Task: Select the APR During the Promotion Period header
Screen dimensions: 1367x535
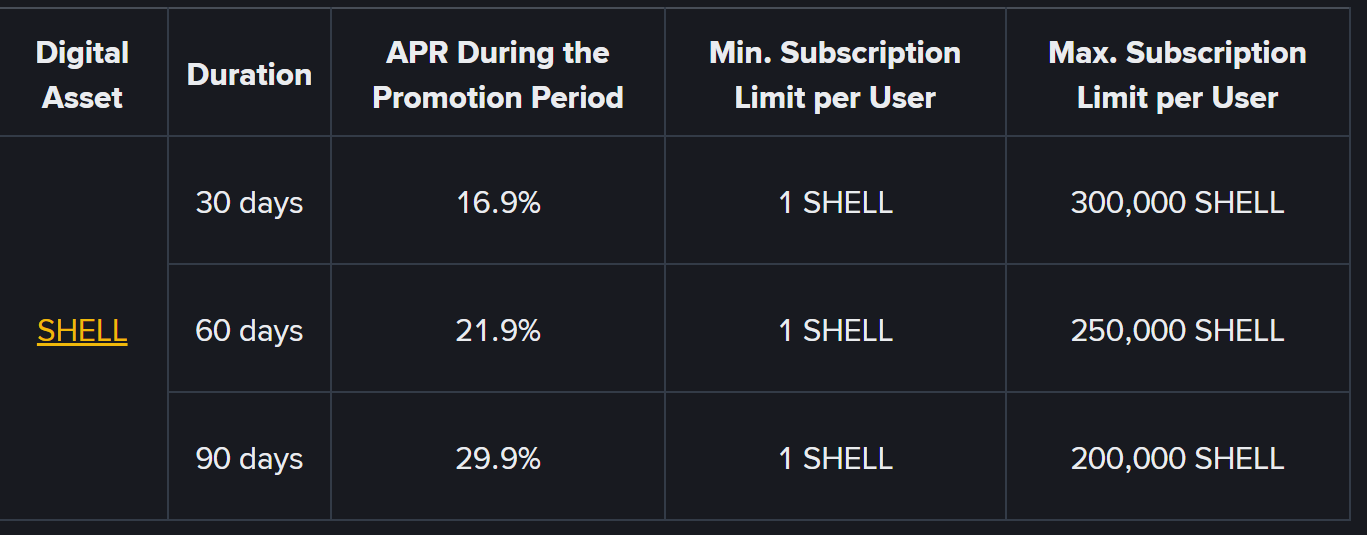Action: 498,75
